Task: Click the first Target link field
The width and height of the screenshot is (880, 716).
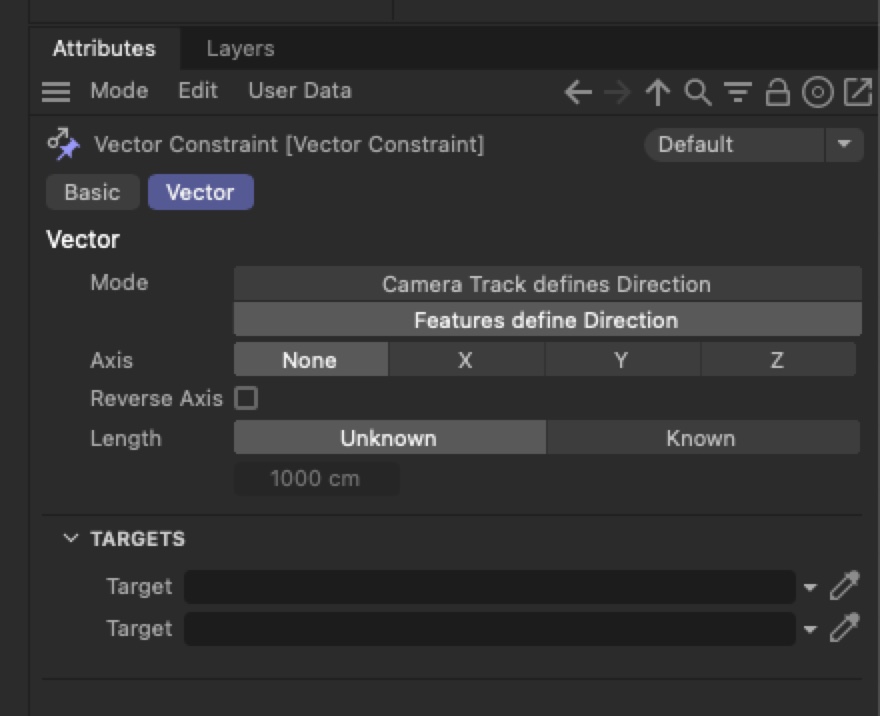Action: click(489, 587)
